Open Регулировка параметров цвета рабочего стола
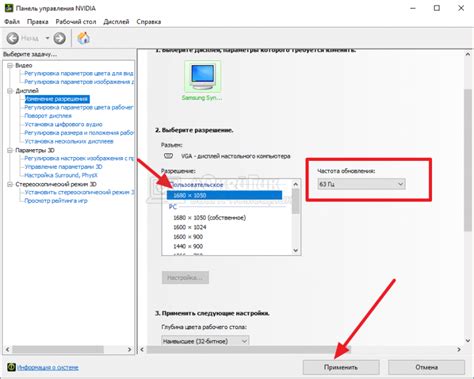The image size is (474, 379). point(79,107)
